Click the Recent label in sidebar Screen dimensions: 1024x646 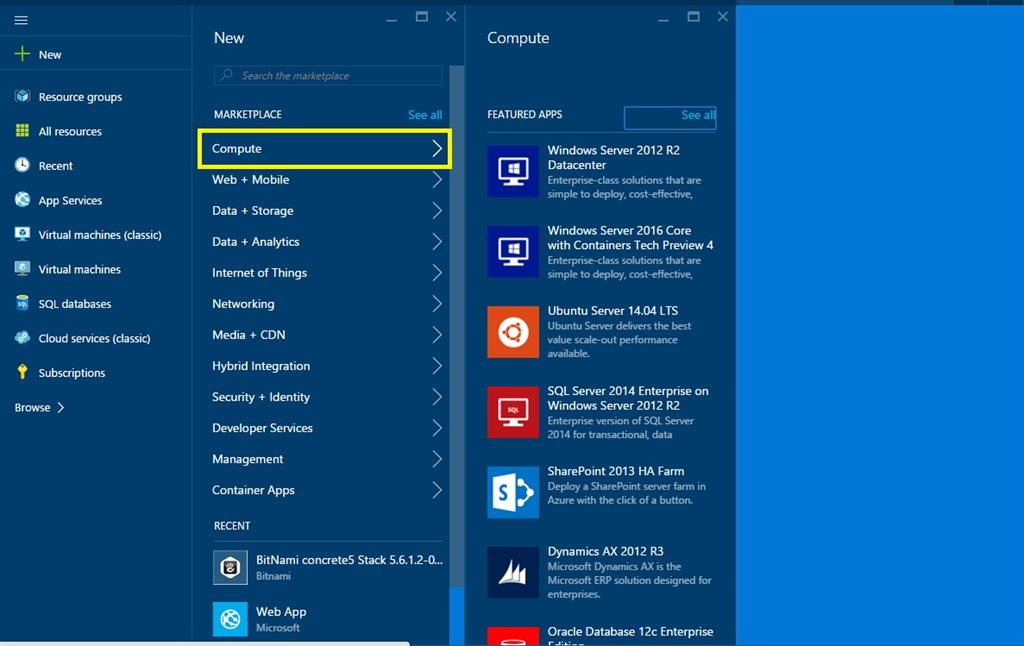(56, 166)
